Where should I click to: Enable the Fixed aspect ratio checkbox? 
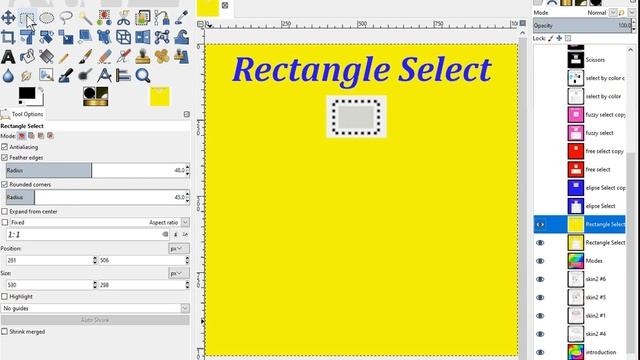[4, 222]
